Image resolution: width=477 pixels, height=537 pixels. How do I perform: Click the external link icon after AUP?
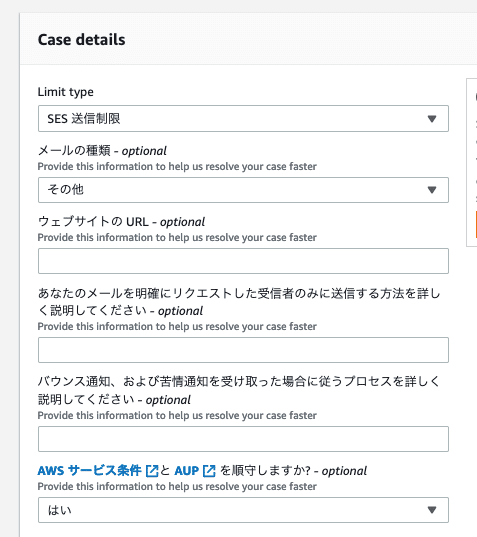point(209,471)
